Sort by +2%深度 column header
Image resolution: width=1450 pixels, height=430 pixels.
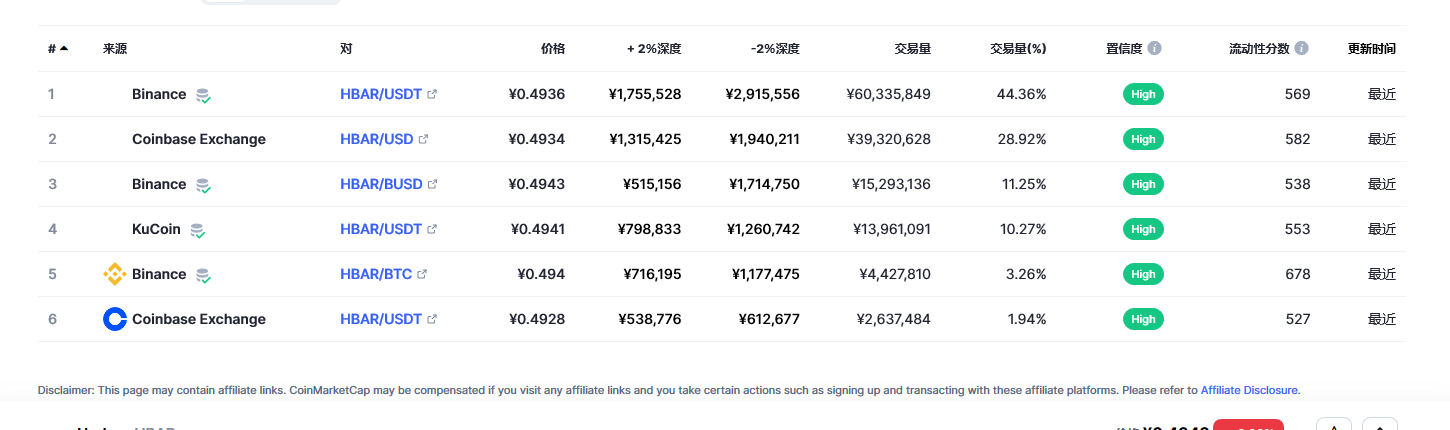tap(654, 48)
